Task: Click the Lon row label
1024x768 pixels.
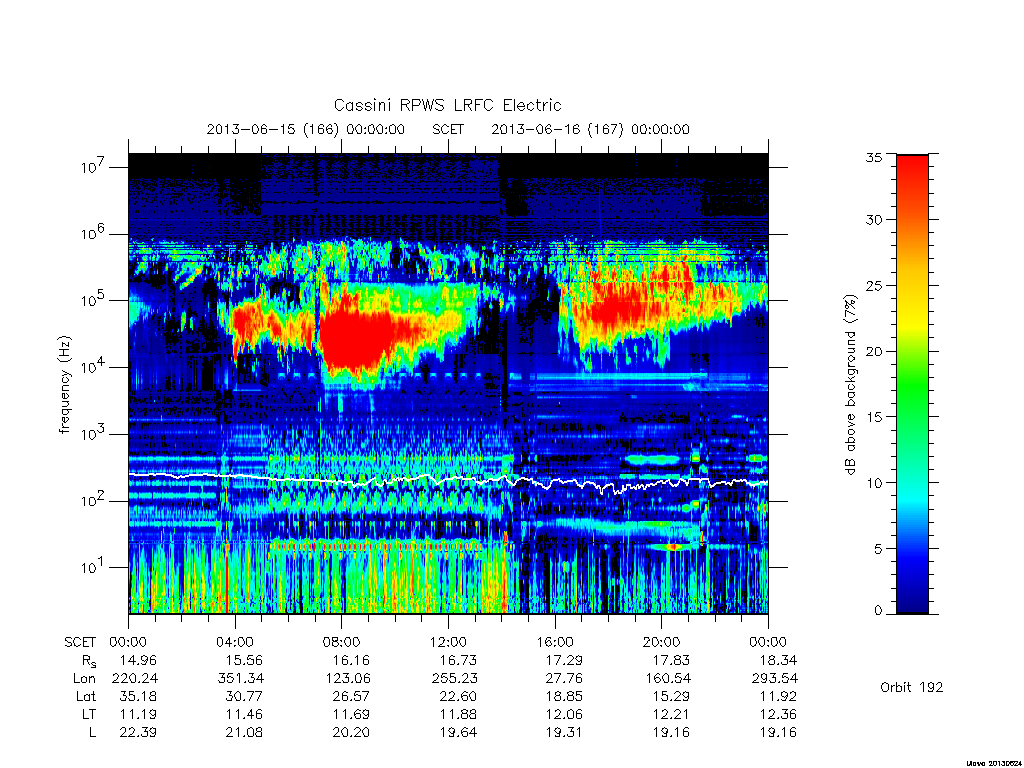Action: [x=84, y=679]
